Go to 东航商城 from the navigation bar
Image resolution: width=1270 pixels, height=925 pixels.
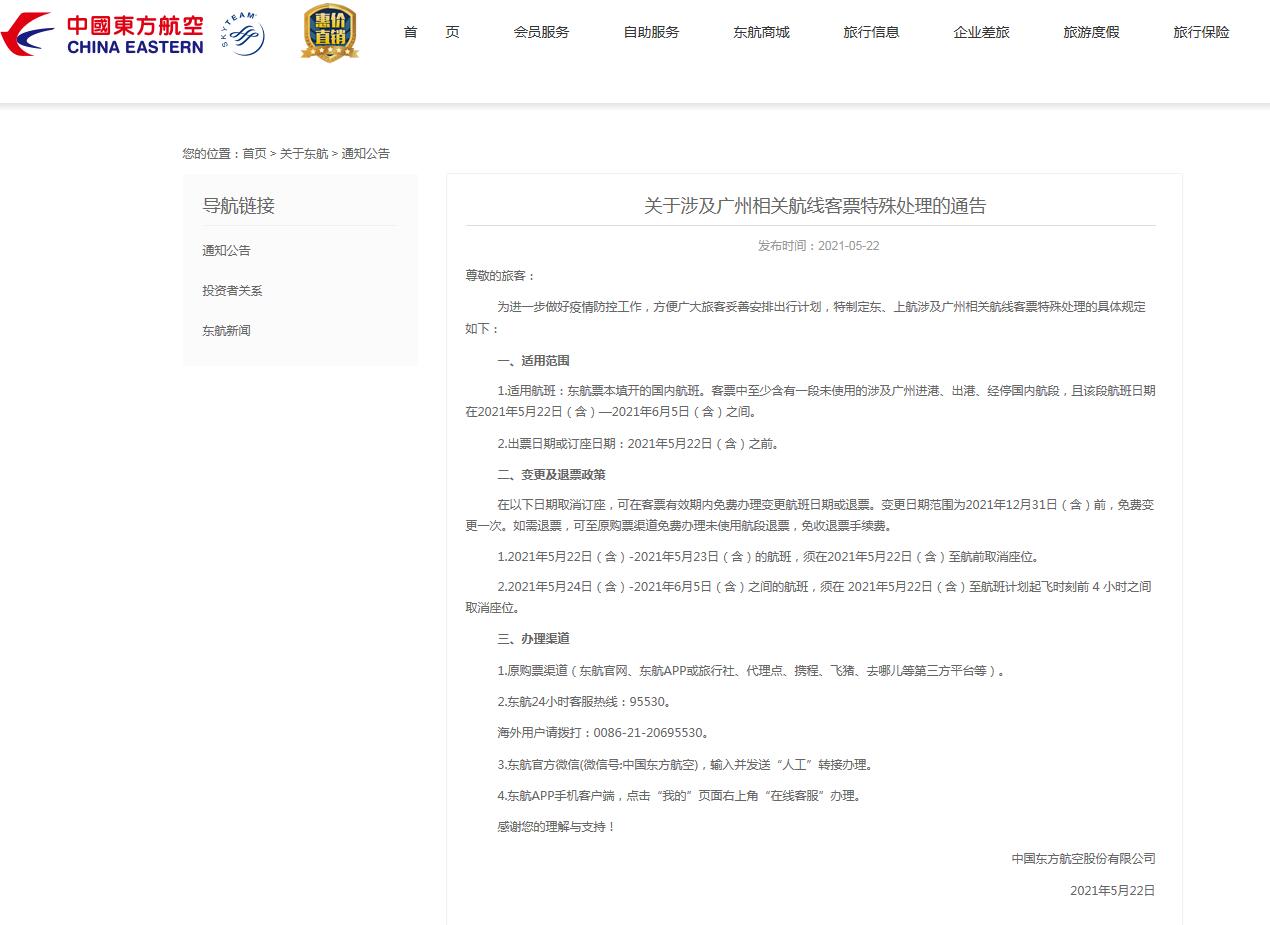tap(761, 32)
